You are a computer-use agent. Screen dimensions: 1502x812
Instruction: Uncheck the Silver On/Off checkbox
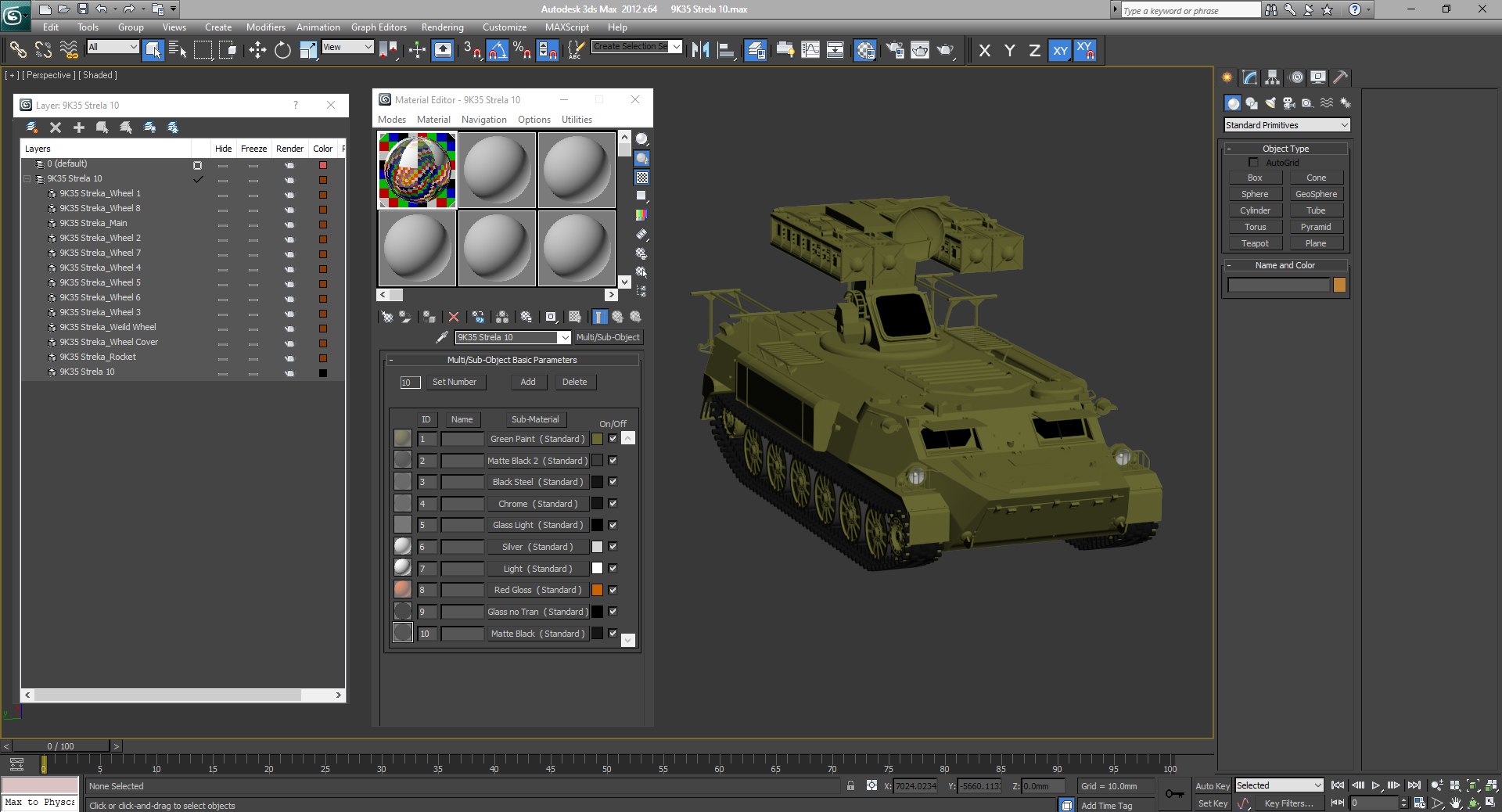pyautogui.click(x=613, y=547)
